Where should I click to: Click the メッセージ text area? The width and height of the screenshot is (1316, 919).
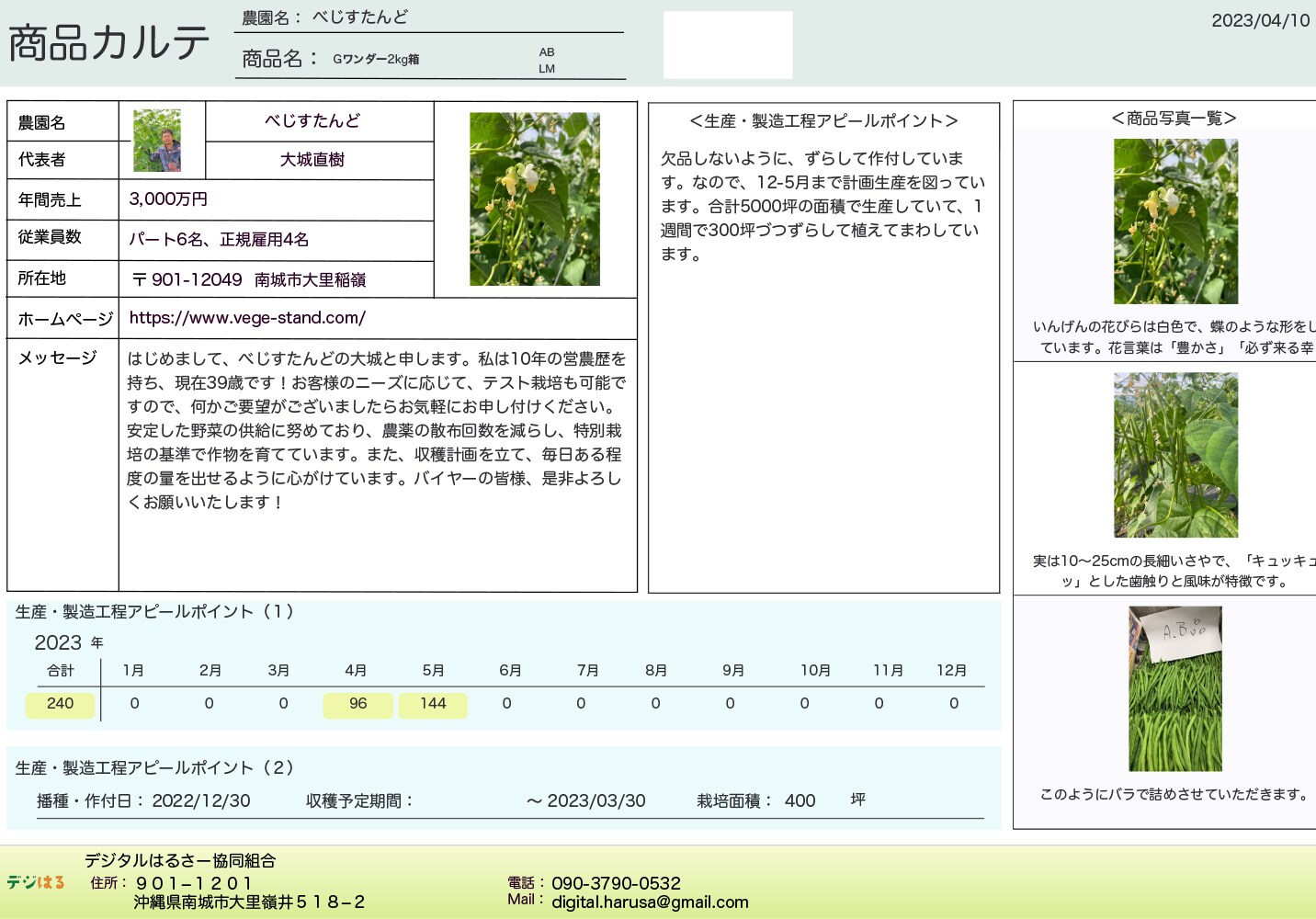pyautogui.click(x=377, y=431)
